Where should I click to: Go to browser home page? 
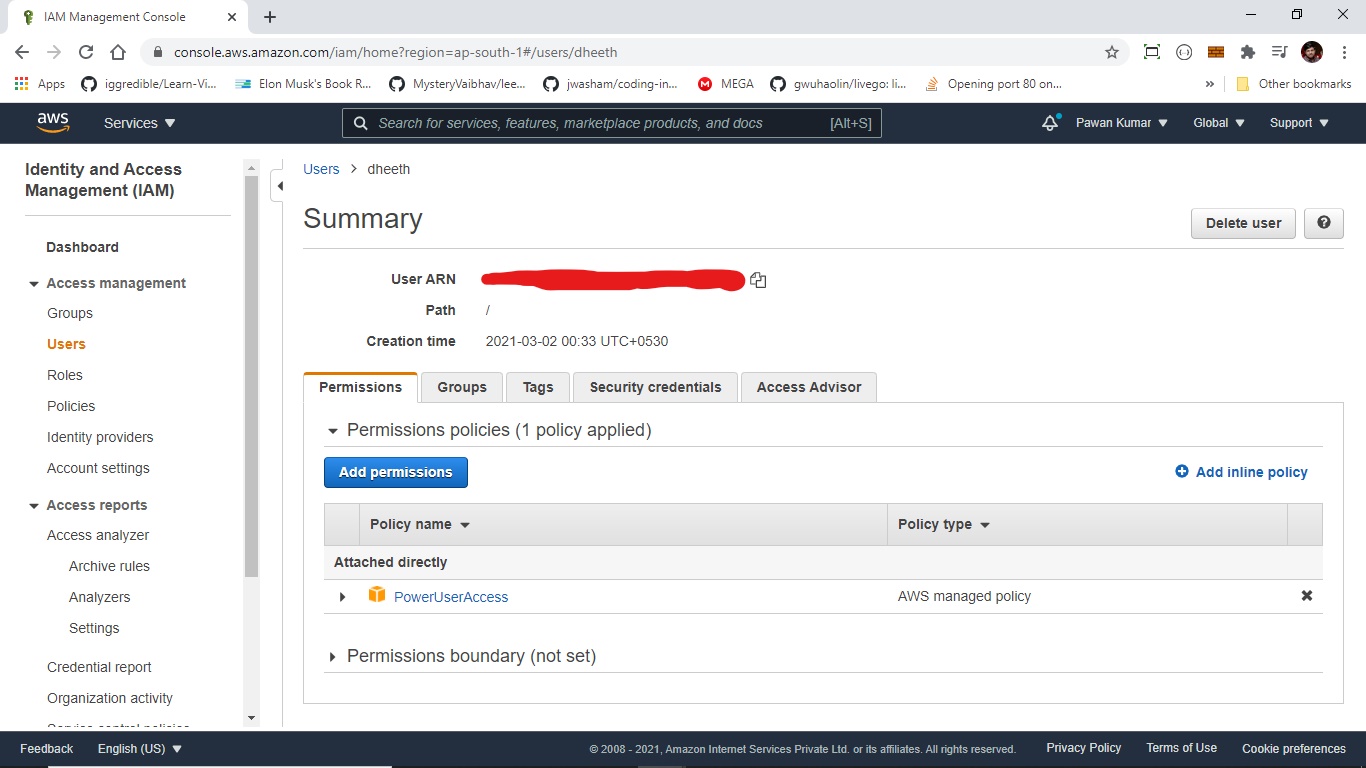(118, 52)
